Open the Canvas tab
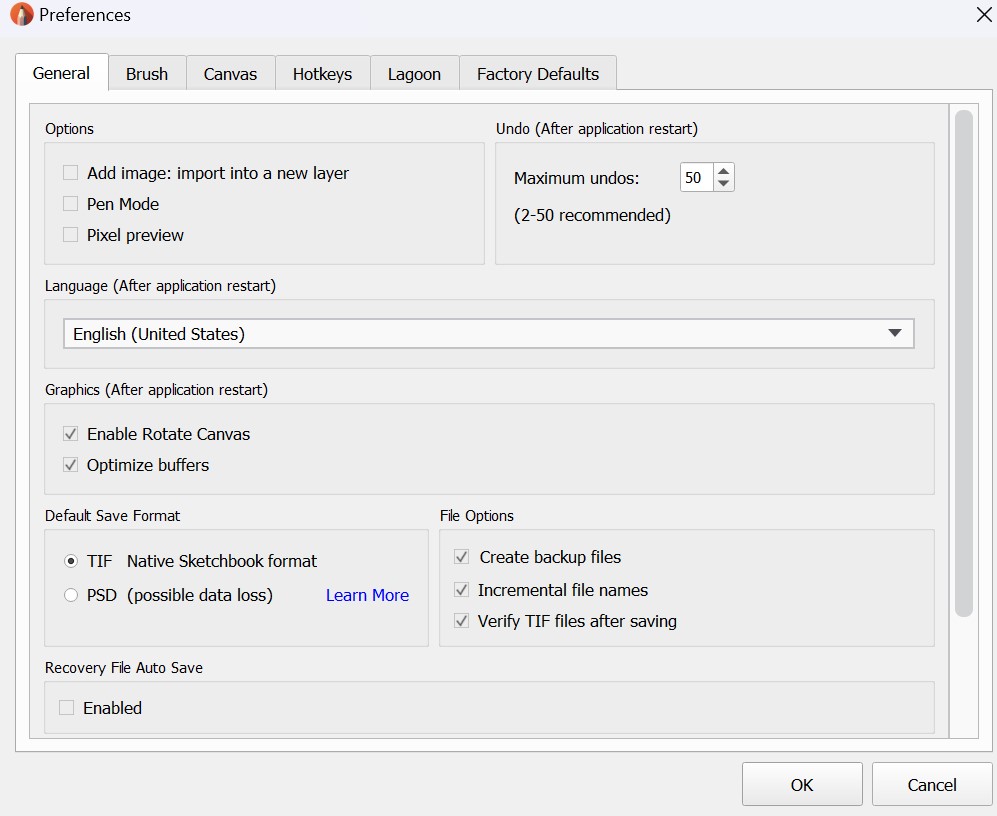Viewport: 997px width, 816px height. point(230,74)
